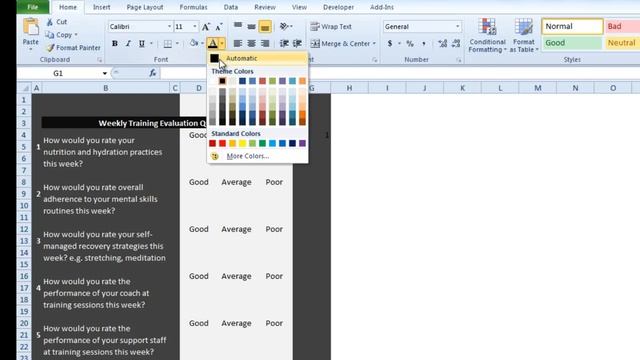Toggle Underline formatting
This screenshot has height=360, width=640.
click(142, 44)
